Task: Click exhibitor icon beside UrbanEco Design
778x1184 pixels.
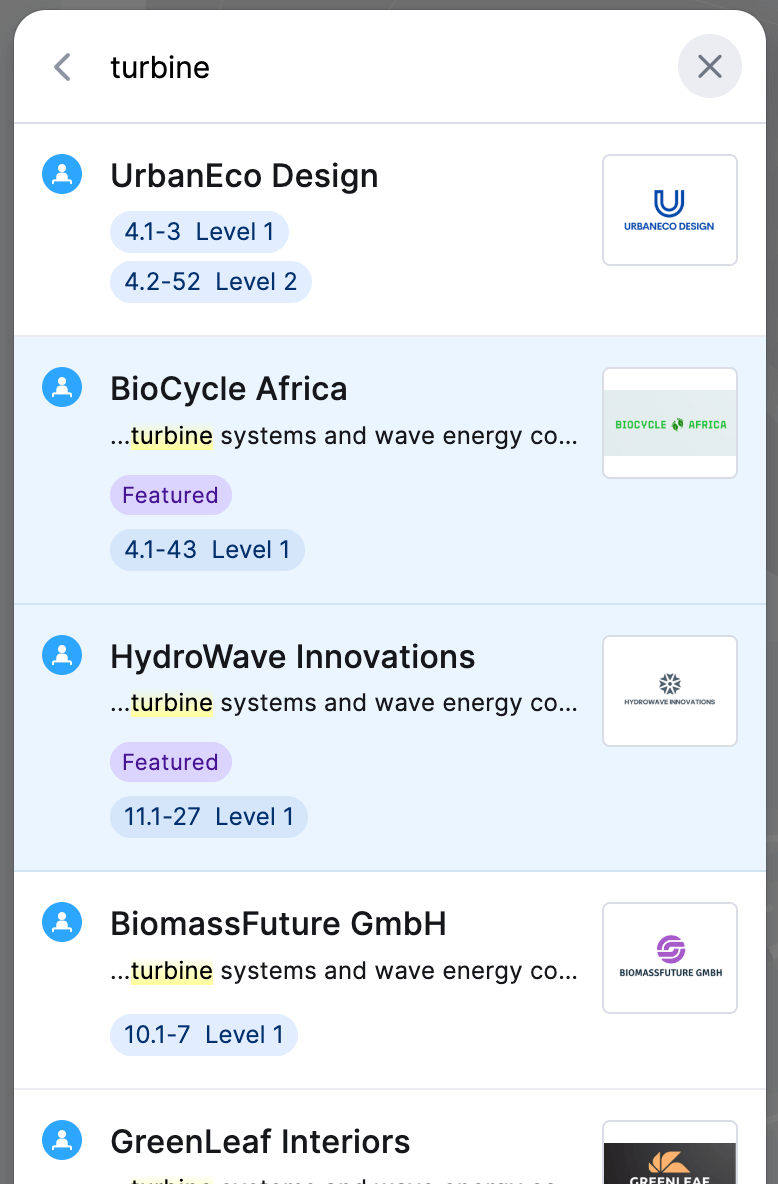Action: click(62, 174)
